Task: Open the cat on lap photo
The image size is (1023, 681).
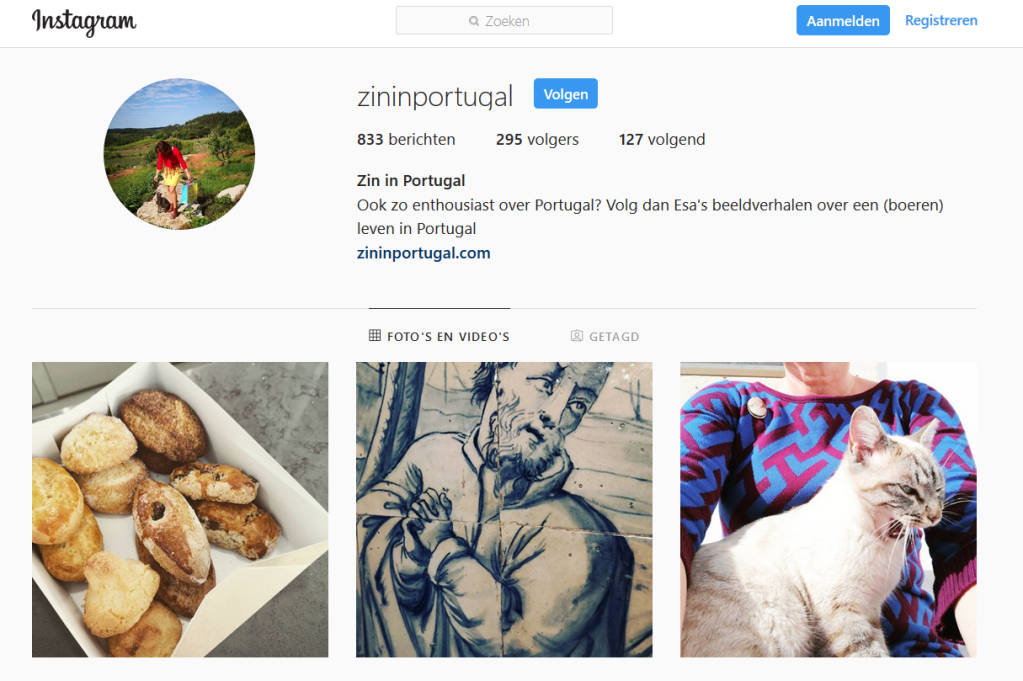Action: 828,509
